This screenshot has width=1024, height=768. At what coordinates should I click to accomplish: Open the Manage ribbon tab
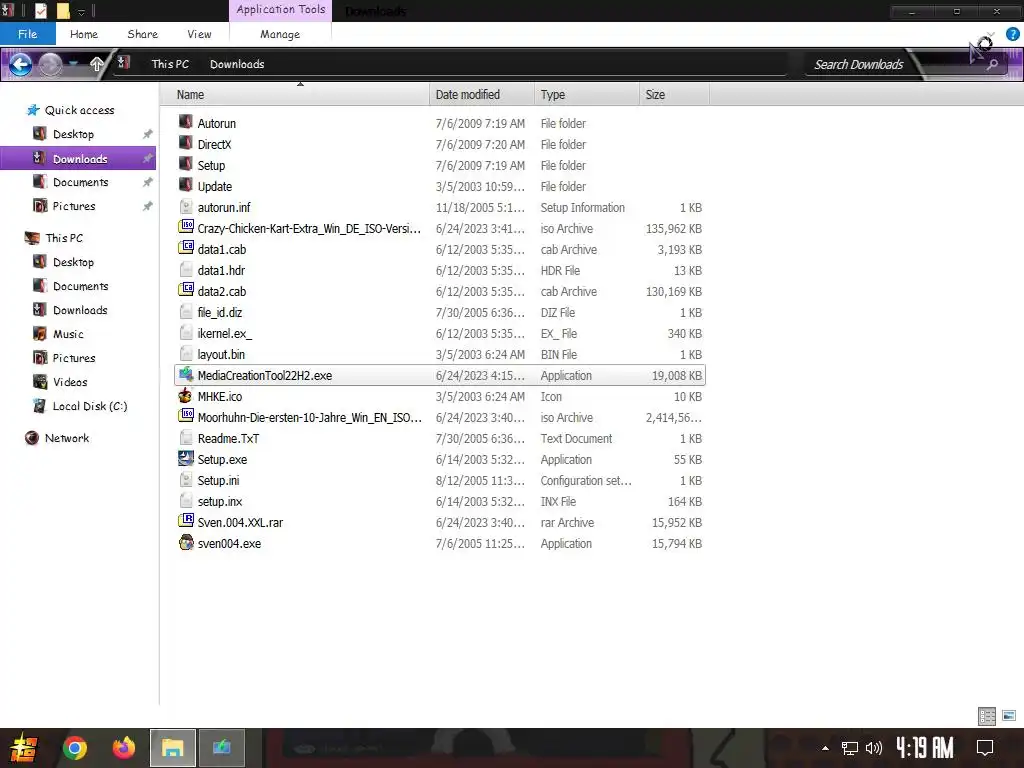[280, 34]
